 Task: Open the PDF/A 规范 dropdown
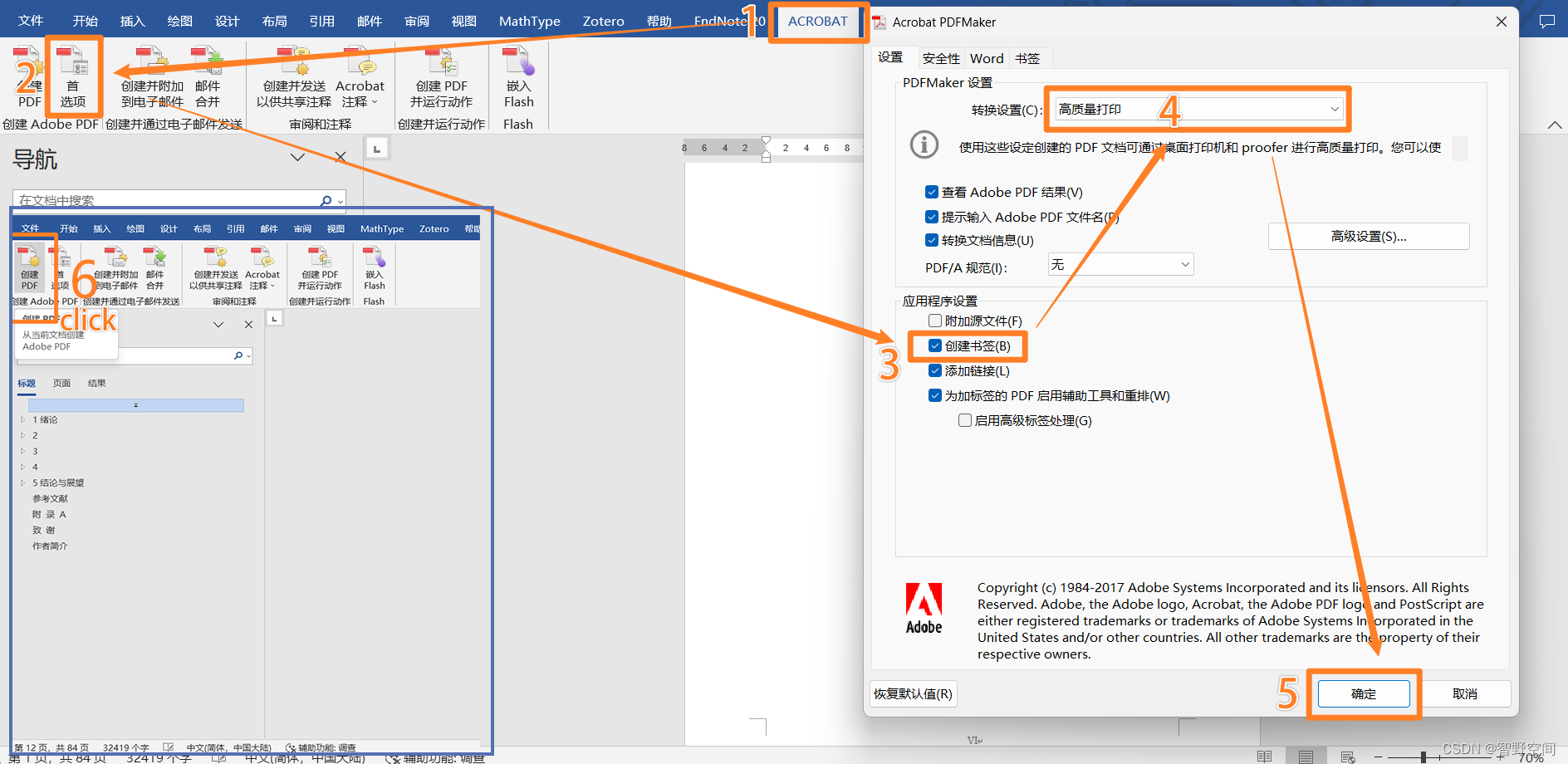coord(1120,265)
